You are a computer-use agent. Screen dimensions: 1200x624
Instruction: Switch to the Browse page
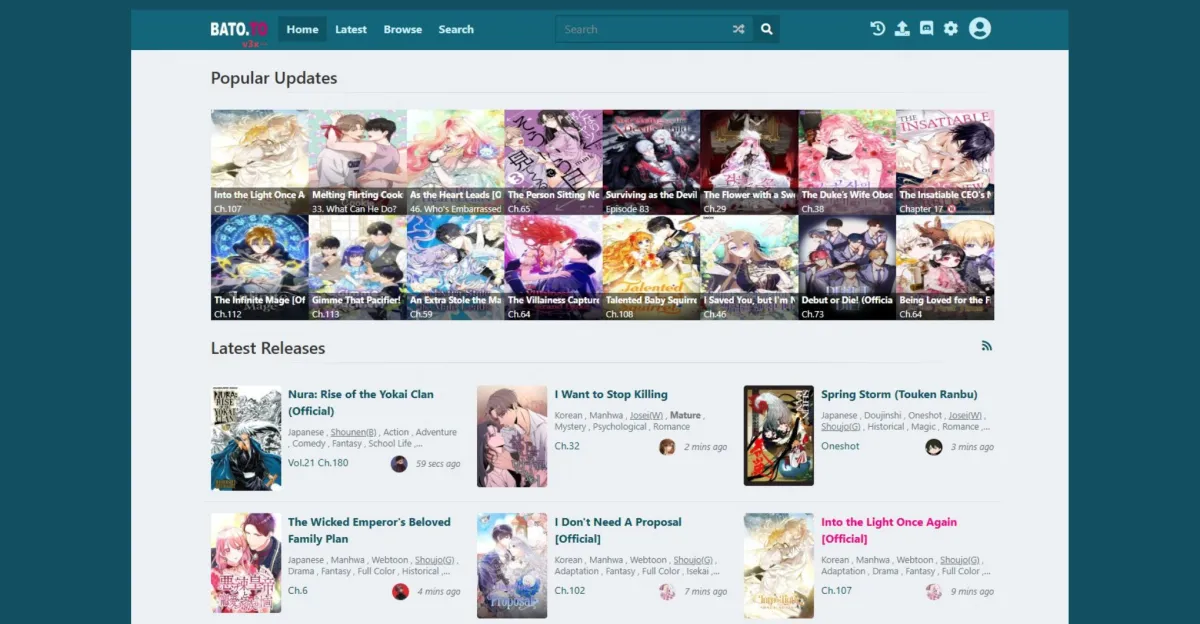(403, 30)
